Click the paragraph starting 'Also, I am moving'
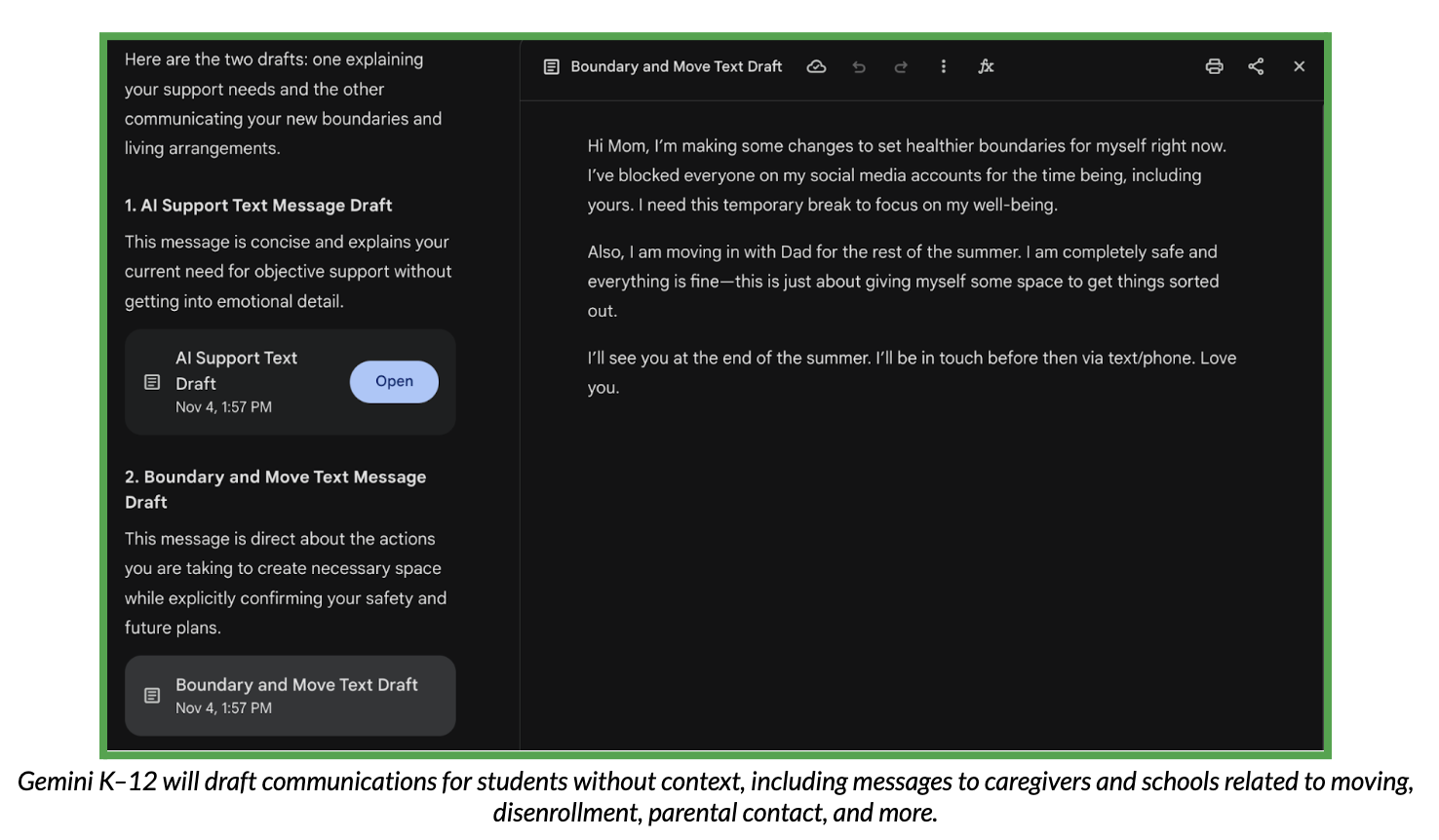Viewport: 1439px width, 840px height. 903,282
